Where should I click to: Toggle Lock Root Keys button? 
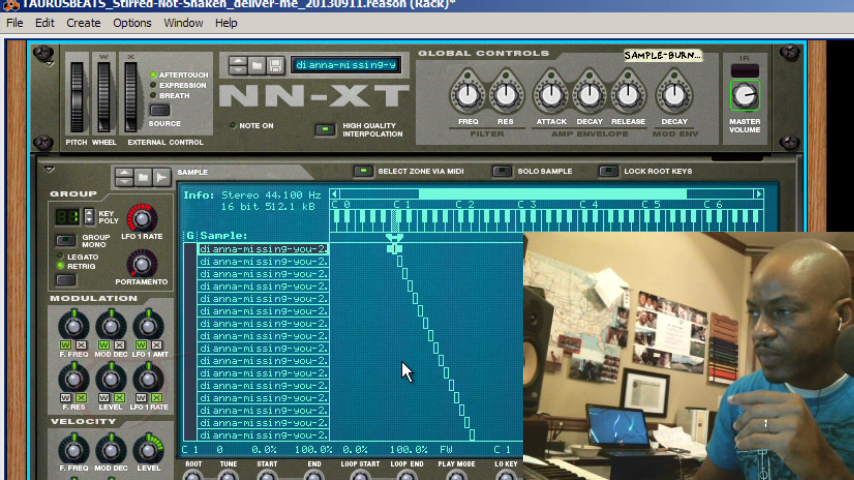(x=608, y=171)
